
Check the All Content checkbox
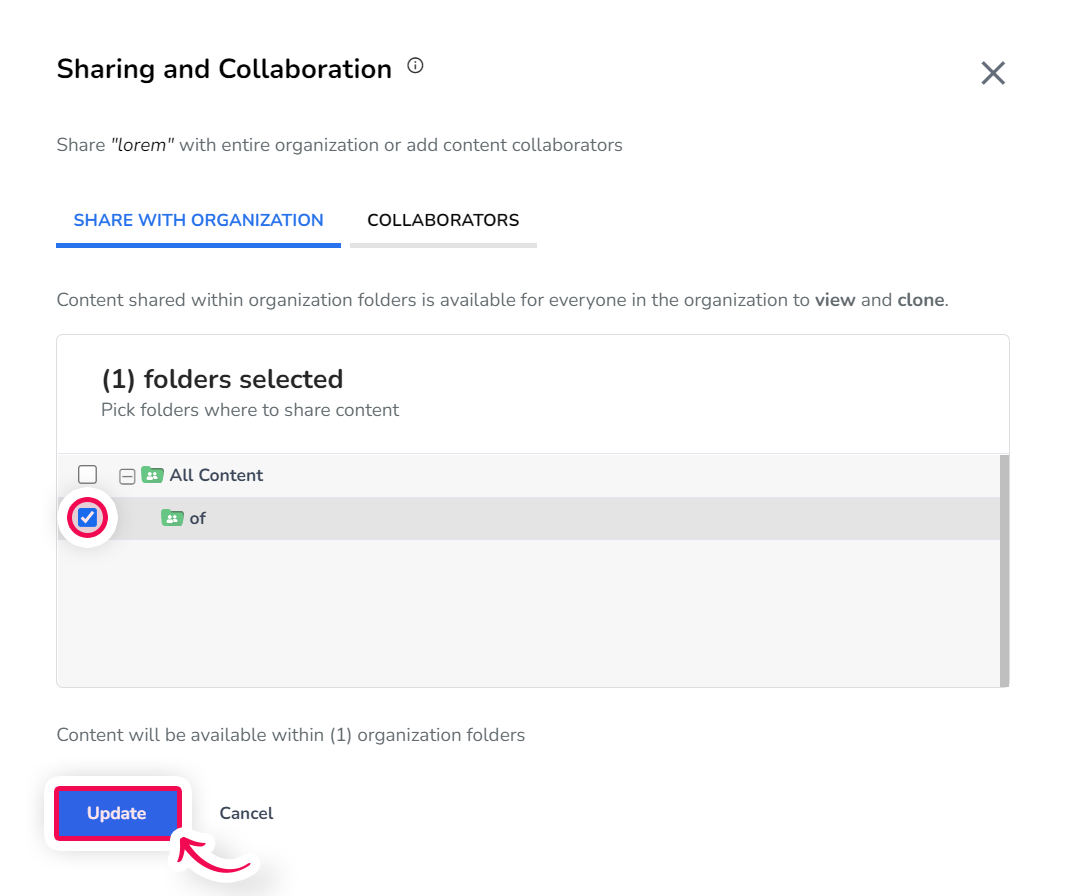tap(88, 474)
